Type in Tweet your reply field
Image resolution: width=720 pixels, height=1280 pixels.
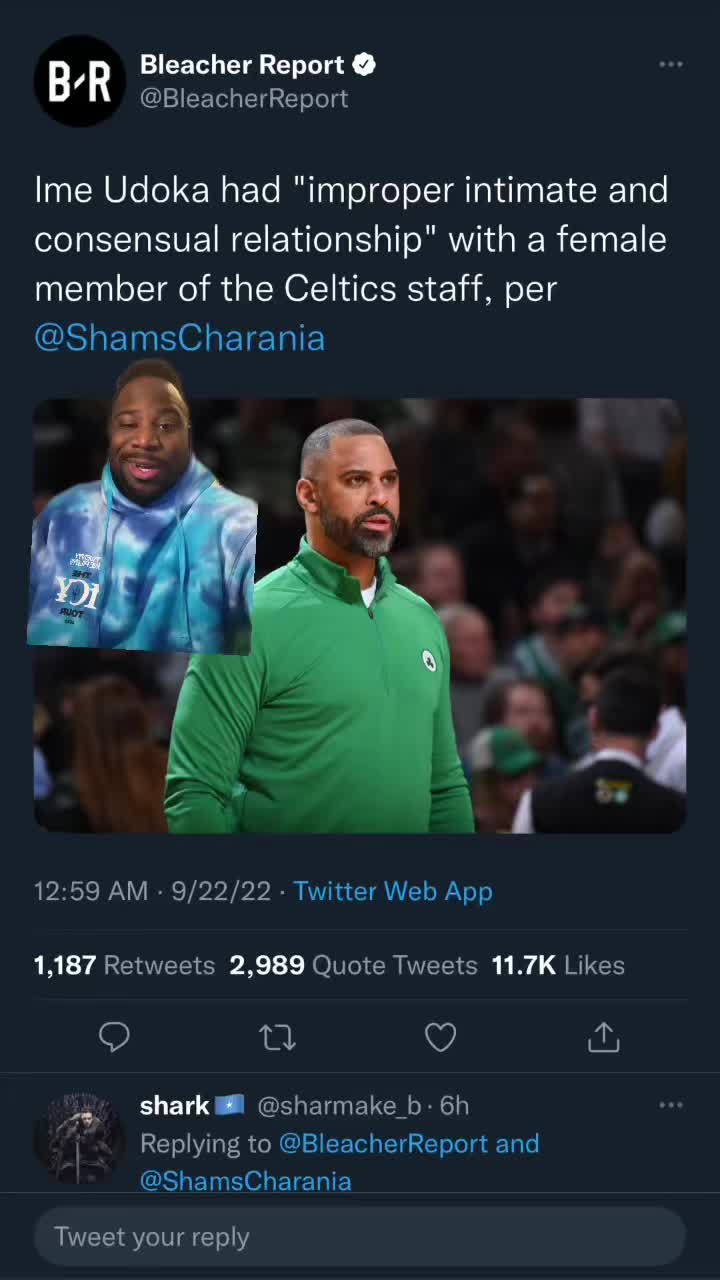click(360, 1237)
